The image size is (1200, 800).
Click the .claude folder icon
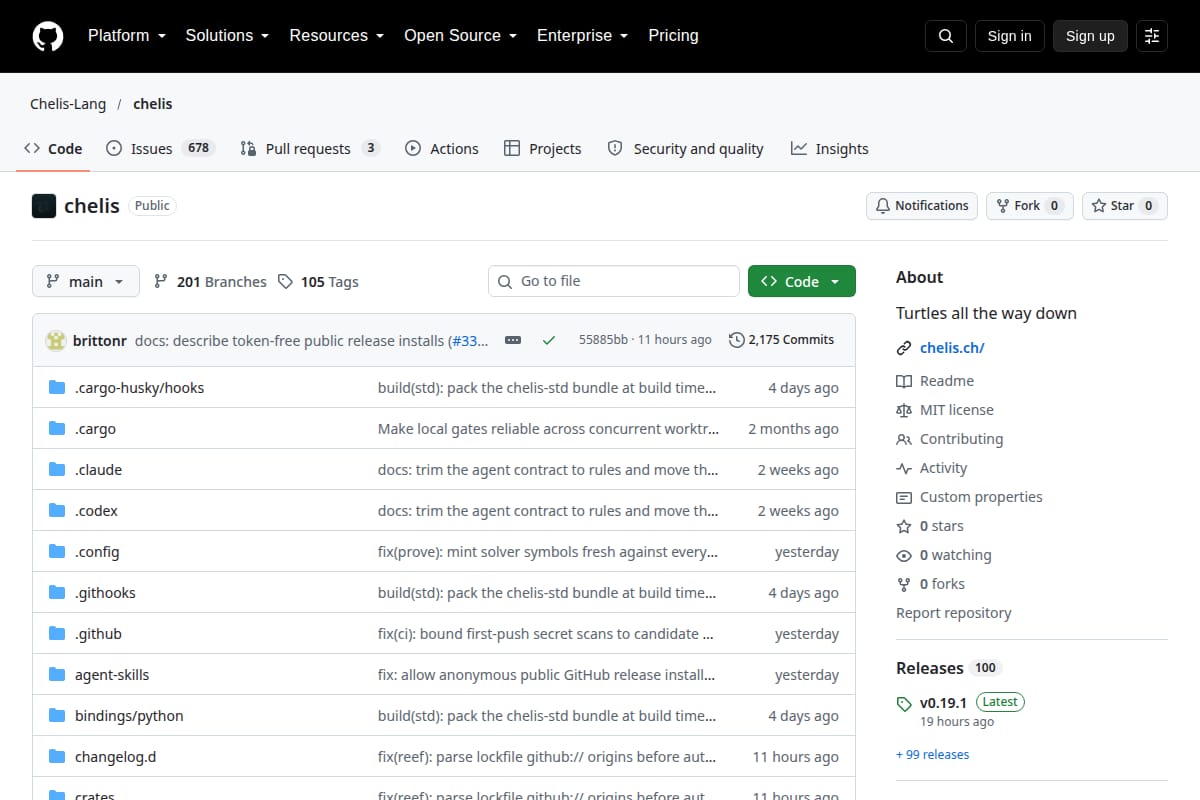(x=57, y=470)
